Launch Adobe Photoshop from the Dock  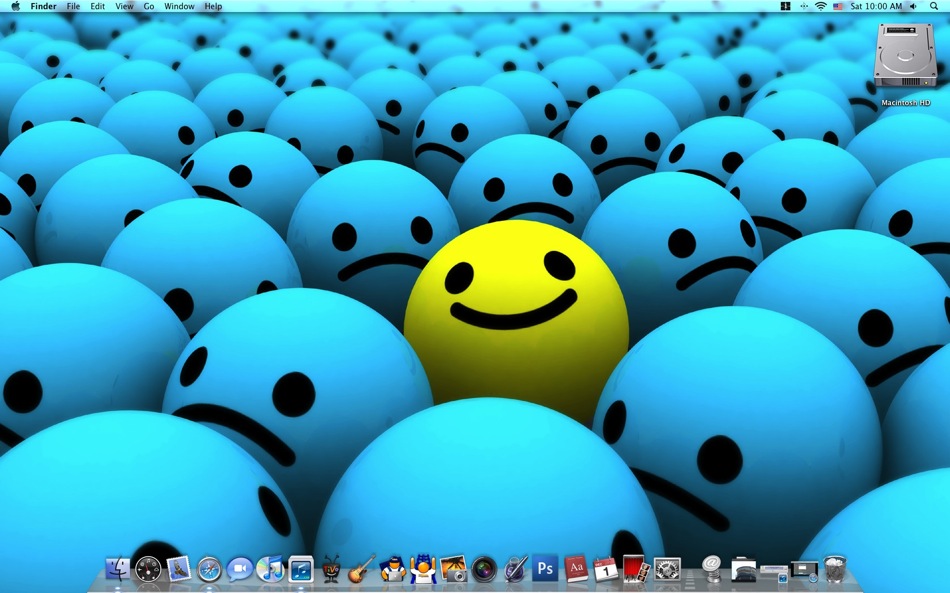pos(545,569)
